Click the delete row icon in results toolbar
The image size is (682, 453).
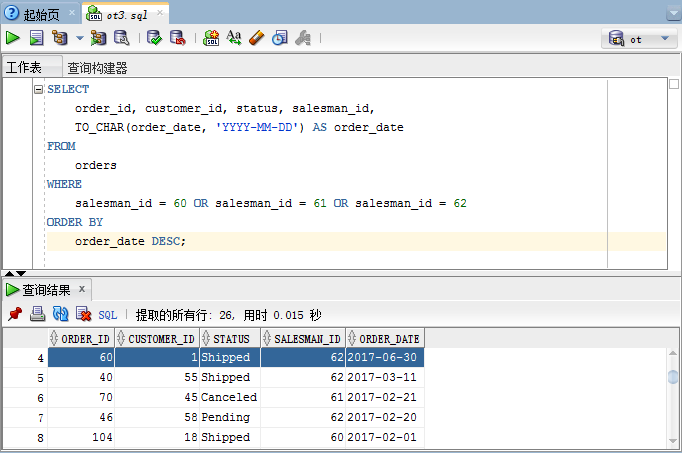point(83,314)
